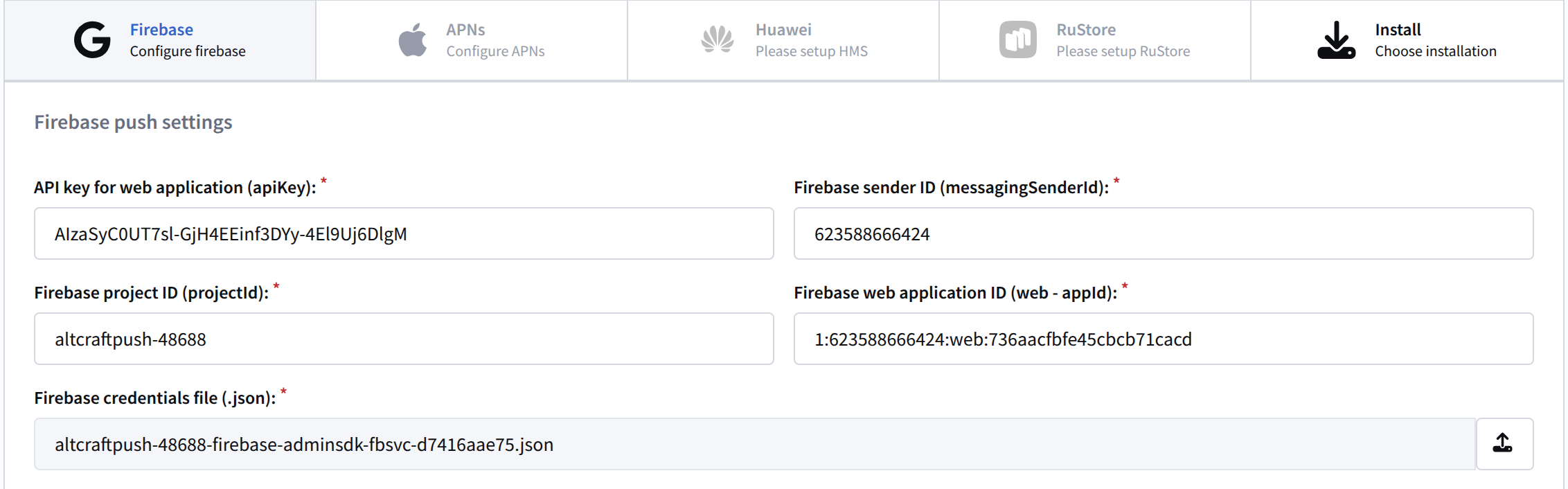Switch to the Firebase tab
Screen dimensions: 1568x489
click(x=160, y=40)
